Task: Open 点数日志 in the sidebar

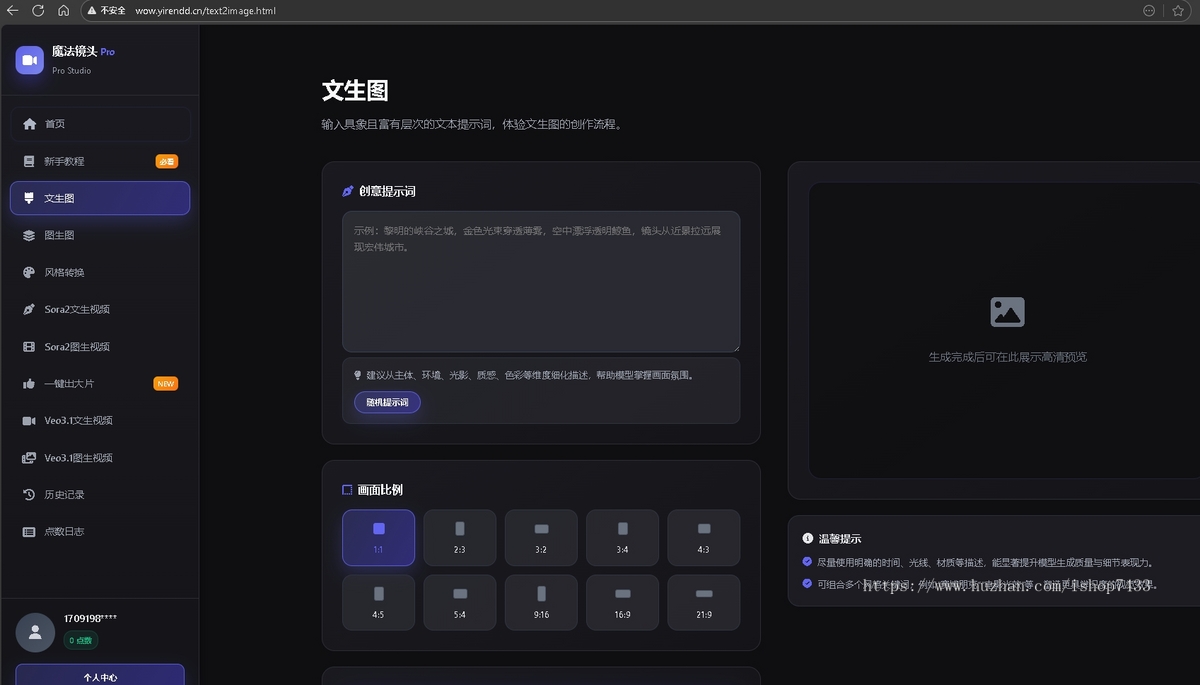Action: pyautogui.click(x=100, y=531)
